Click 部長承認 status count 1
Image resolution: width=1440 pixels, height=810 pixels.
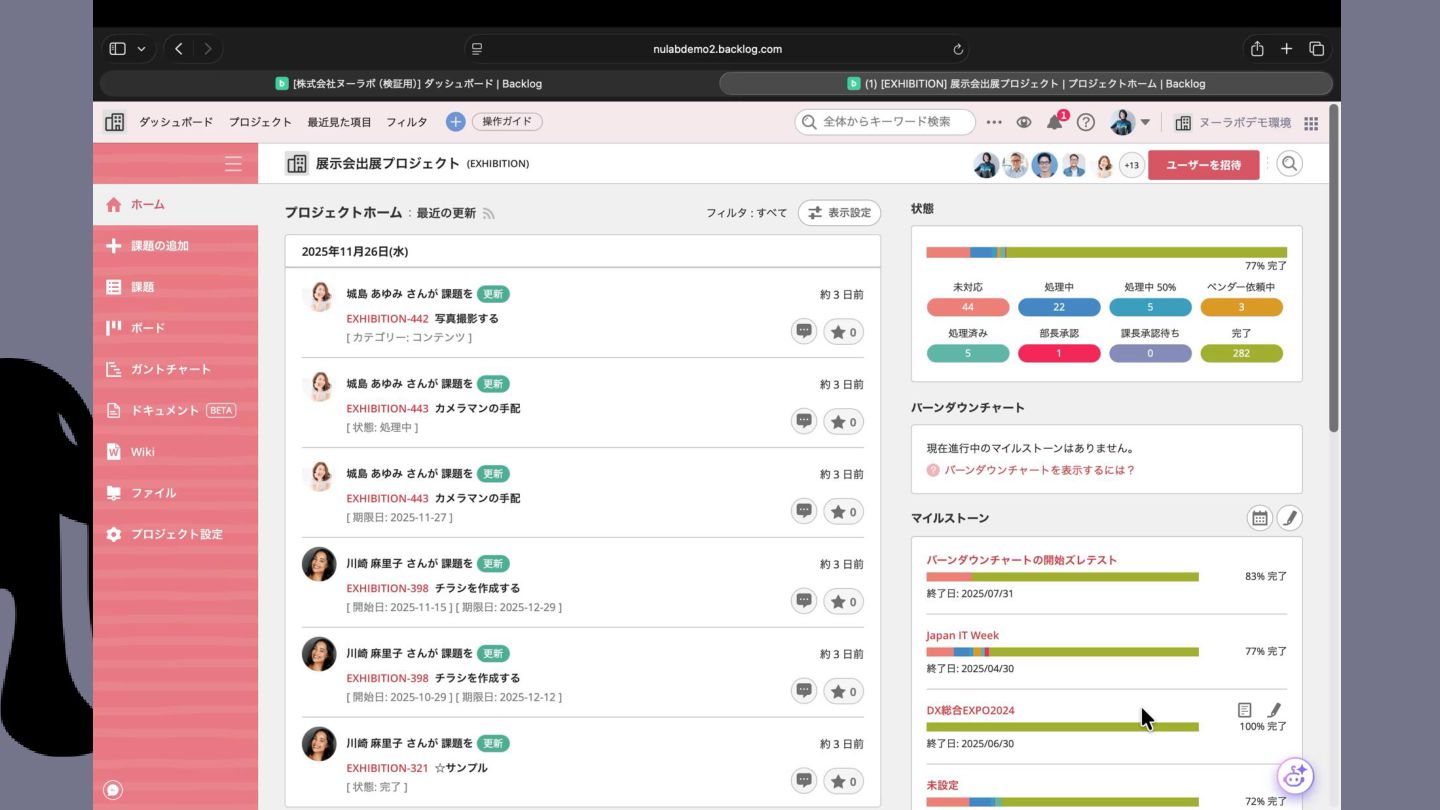1059,353
